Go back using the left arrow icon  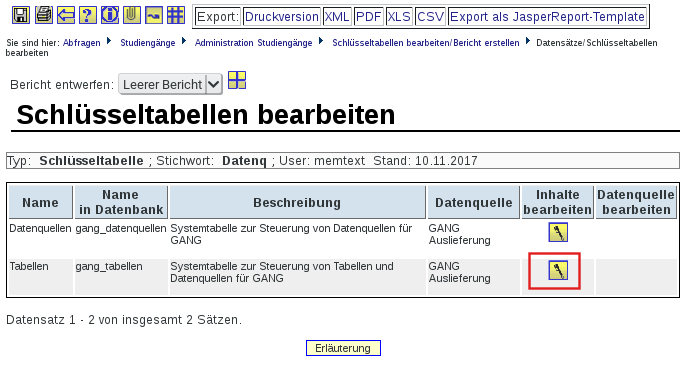click(x=66, y=15)
